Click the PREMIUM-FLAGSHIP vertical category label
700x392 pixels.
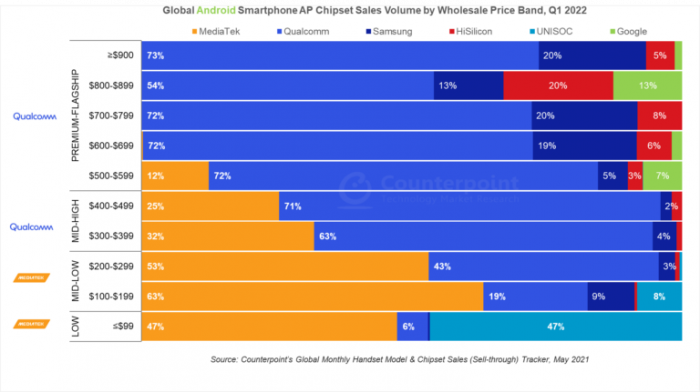pos(75,116)
